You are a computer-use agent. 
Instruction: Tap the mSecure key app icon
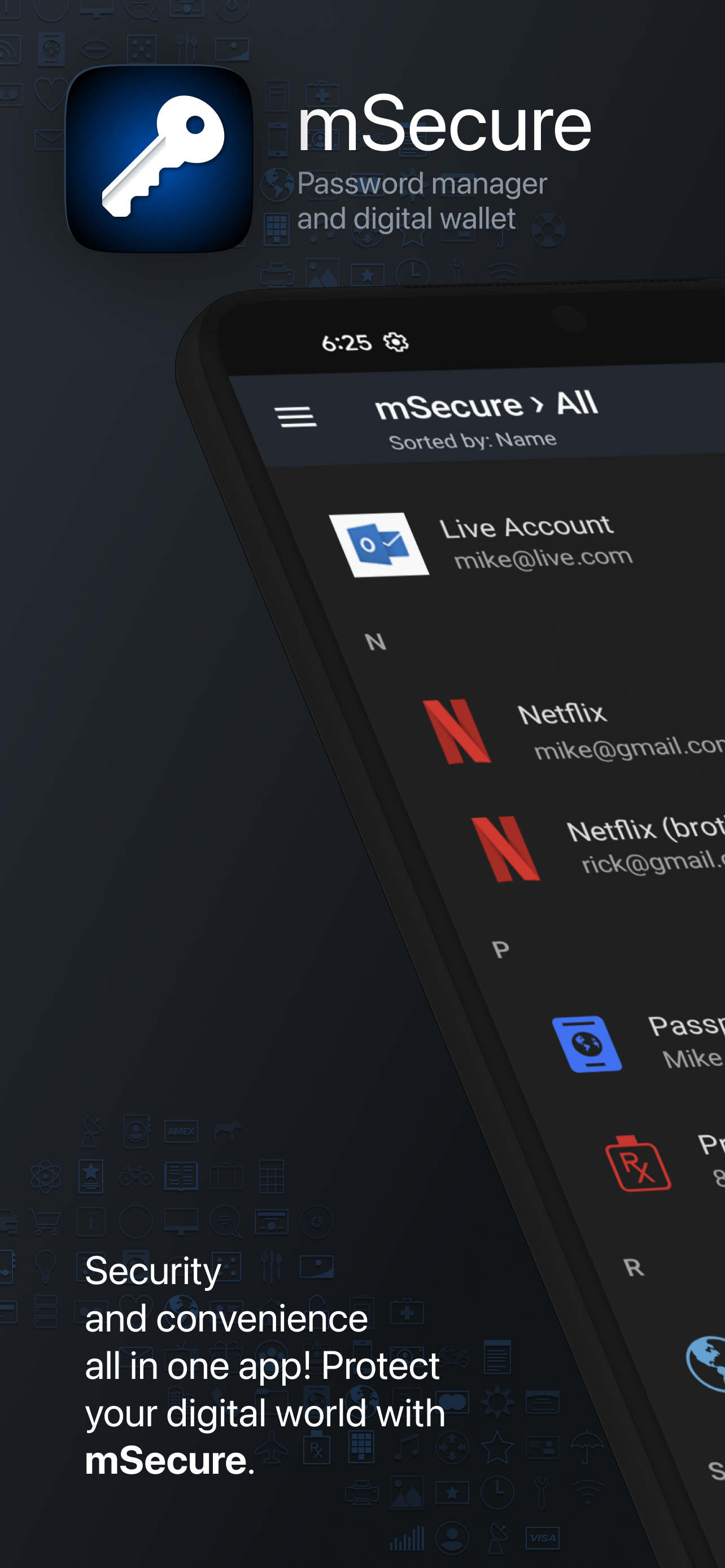point(159,158)
